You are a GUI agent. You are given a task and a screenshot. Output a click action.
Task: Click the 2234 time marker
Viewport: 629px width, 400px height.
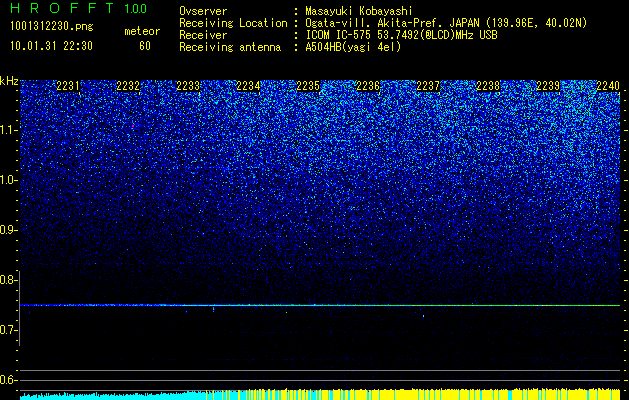tap(248, 86)
